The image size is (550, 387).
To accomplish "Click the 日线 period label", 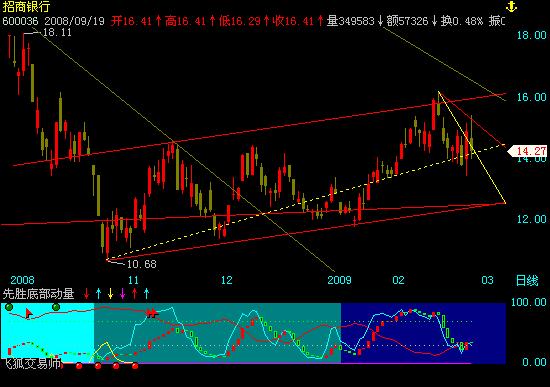I will click(x=526, y=281).
